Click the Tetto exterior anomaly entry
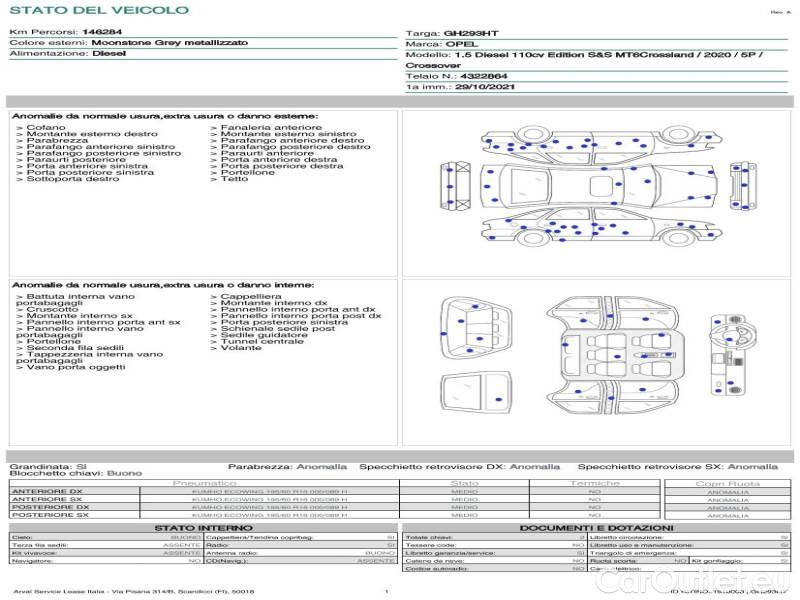This screenshot has height=600, width=800. (x=235, y=179)
